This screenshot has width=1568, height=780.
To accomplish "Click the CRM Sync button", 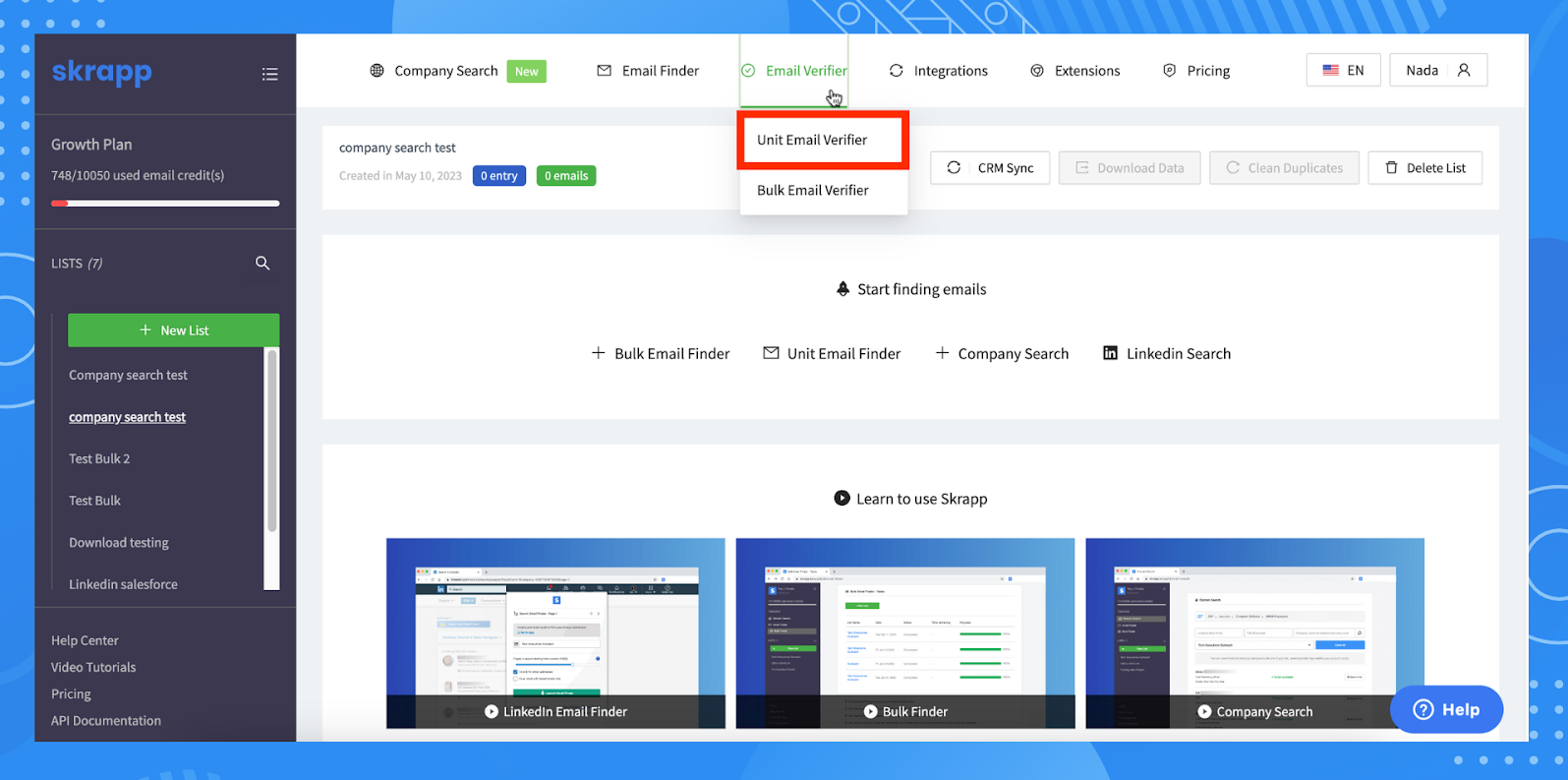I will point(990,167).
